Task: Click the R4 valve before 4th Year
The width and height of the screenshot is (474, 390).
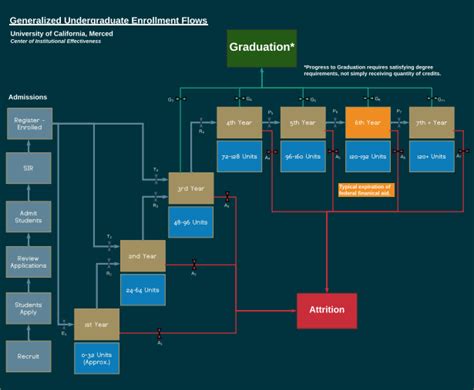Action: pos(201,122)
